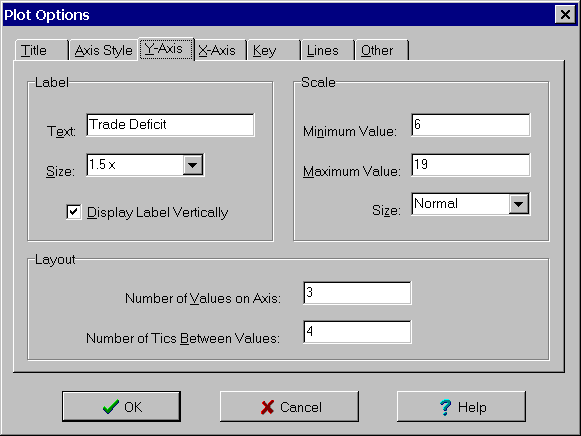
Task: Click the Cancel button
Action: pos(289,406)
